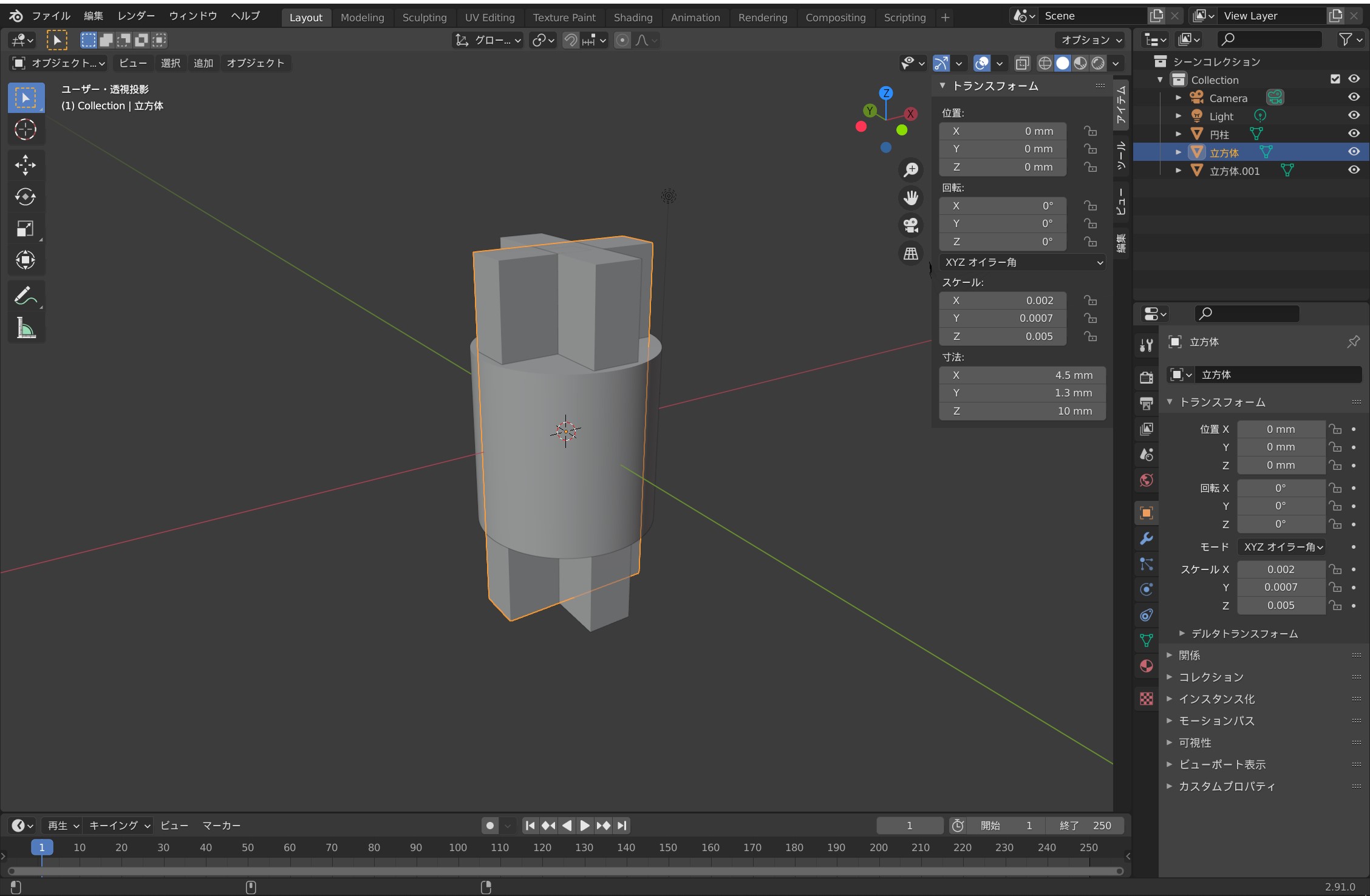Switch to the Sculpting workspace tab

click(x=424, y=18)
